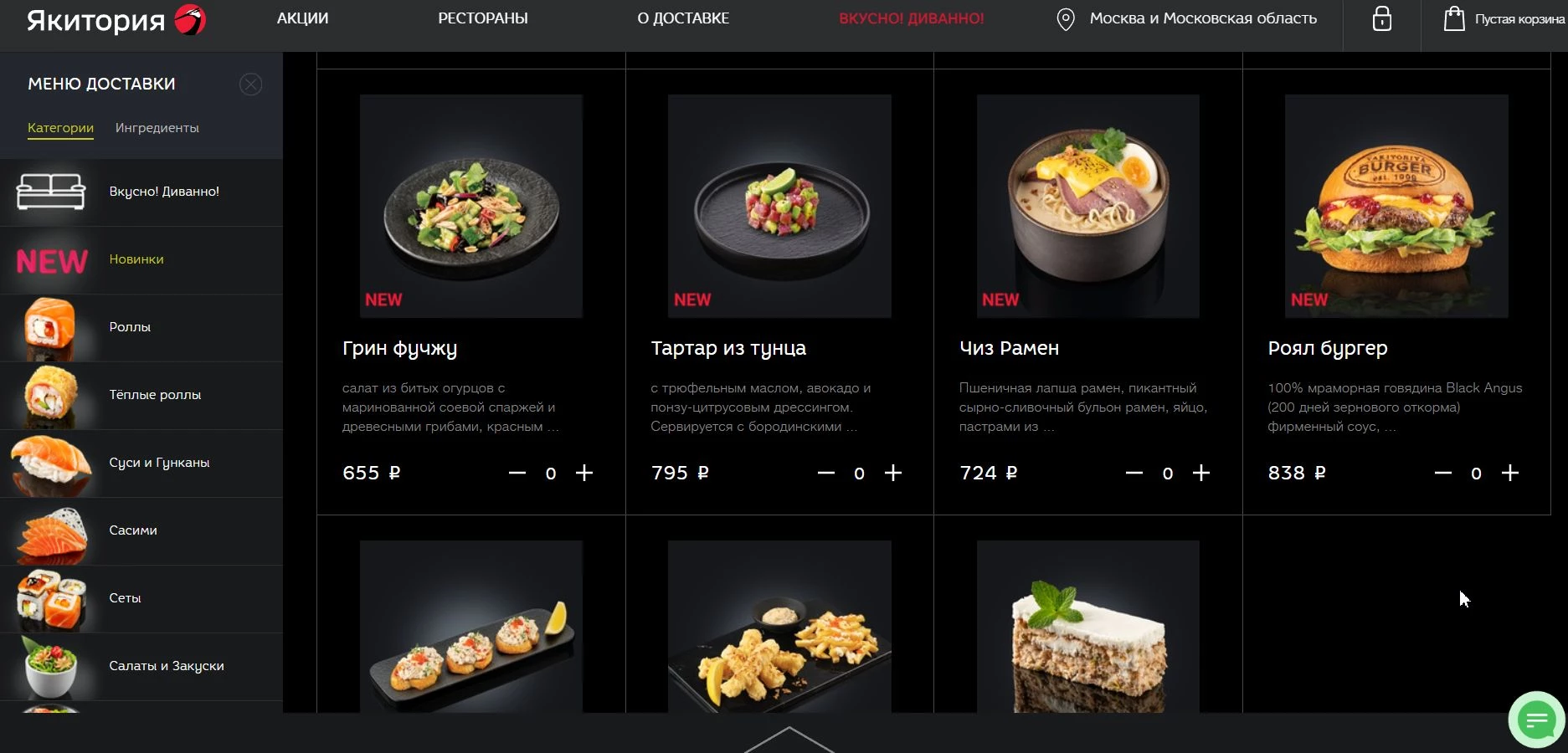
Task: Open the Роял бургер photo
Action: (1396, 206)
